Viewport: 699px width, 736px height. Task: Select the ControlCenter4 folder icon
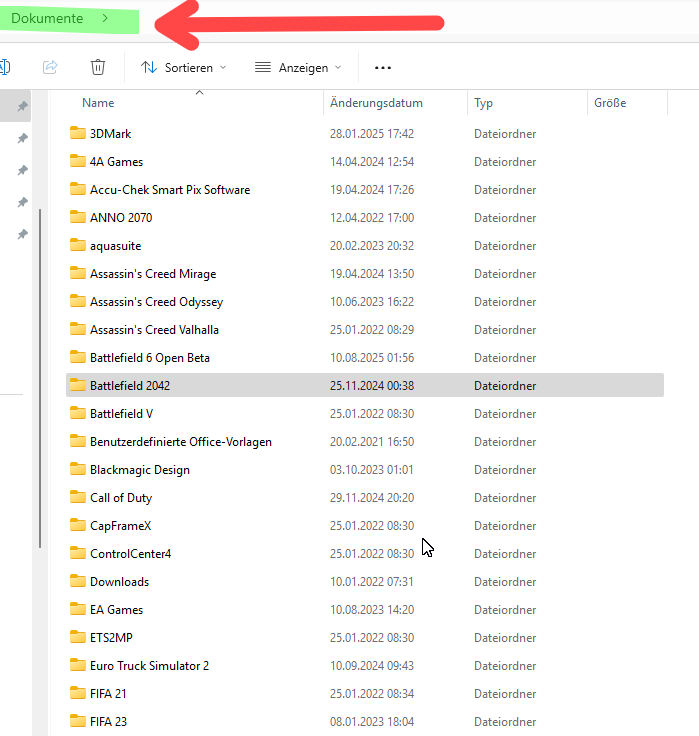pyautogui.click(x=78, y=553)
